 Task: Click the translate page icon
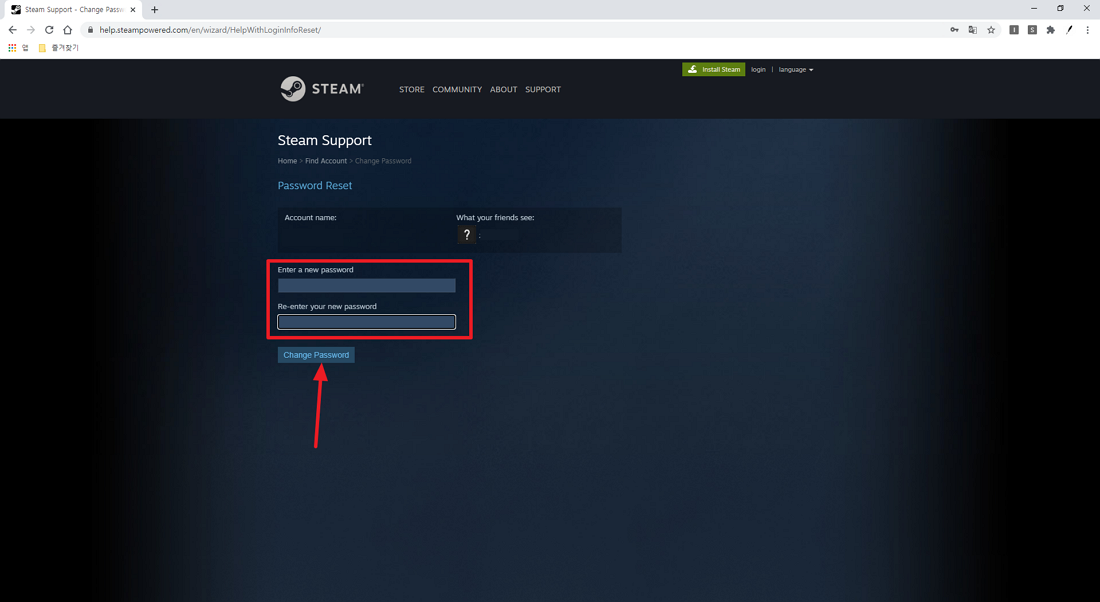pos(972,29)
